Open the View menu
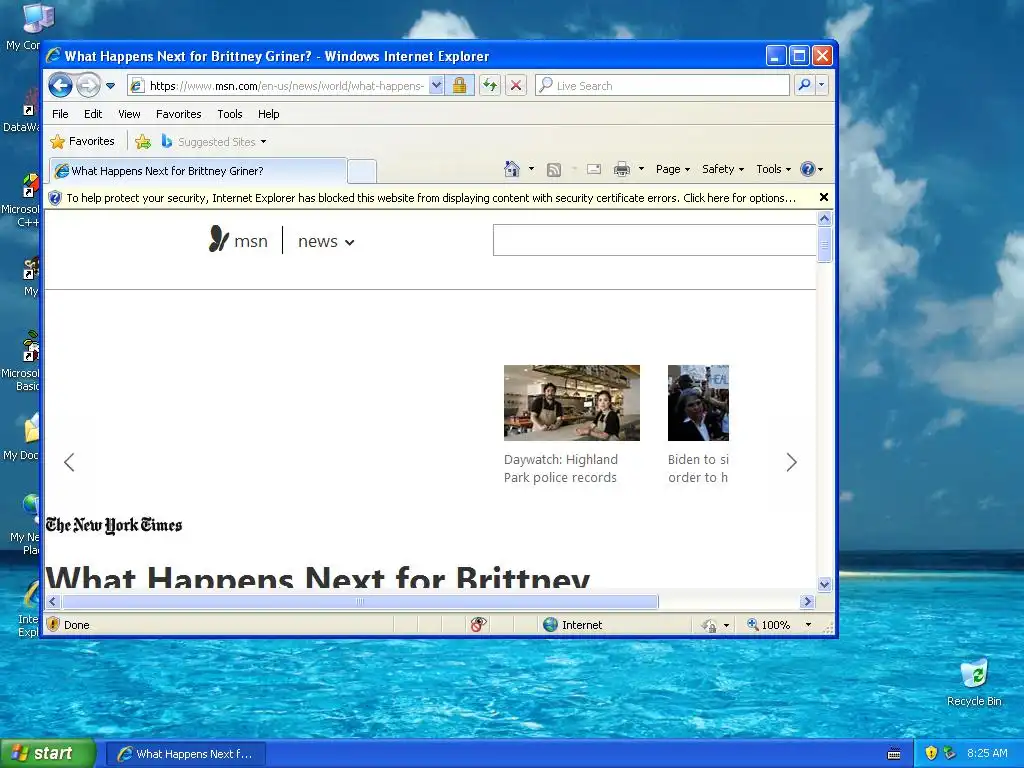Screen dimensions: 1024x768 click(x=129, y=114)
